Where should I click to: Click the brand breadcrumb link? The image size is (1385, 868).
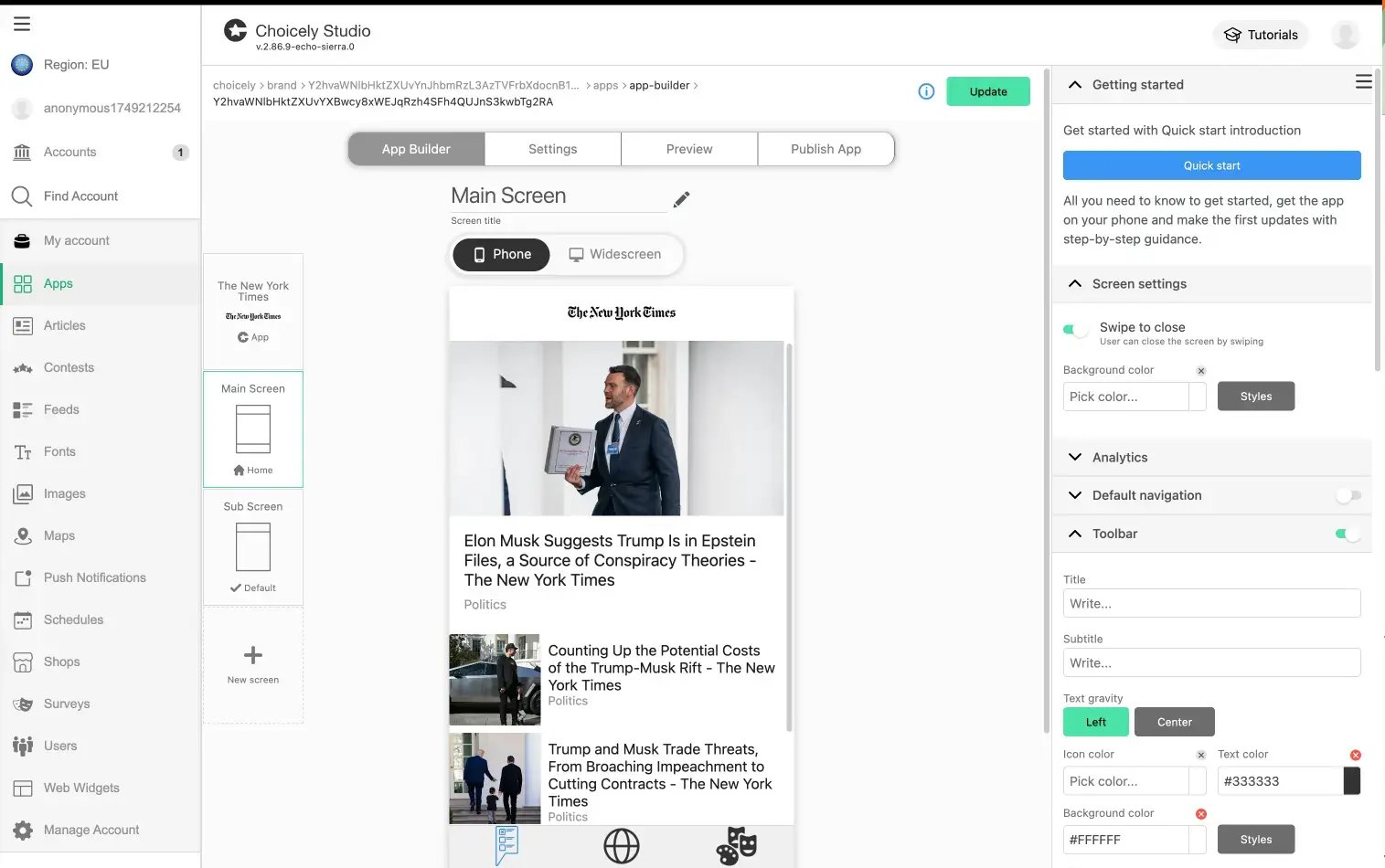click(x=282, y=85)
